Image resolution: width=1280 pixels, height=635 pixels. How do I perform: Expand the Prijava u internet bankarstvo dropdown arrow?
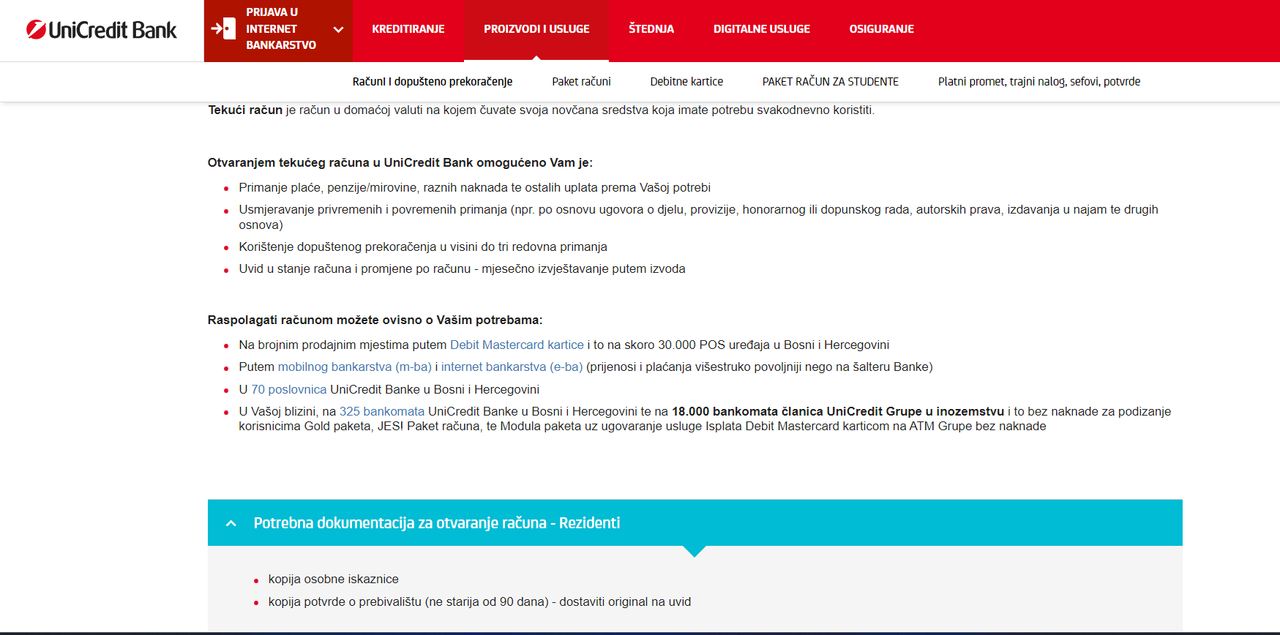point(338,29)
